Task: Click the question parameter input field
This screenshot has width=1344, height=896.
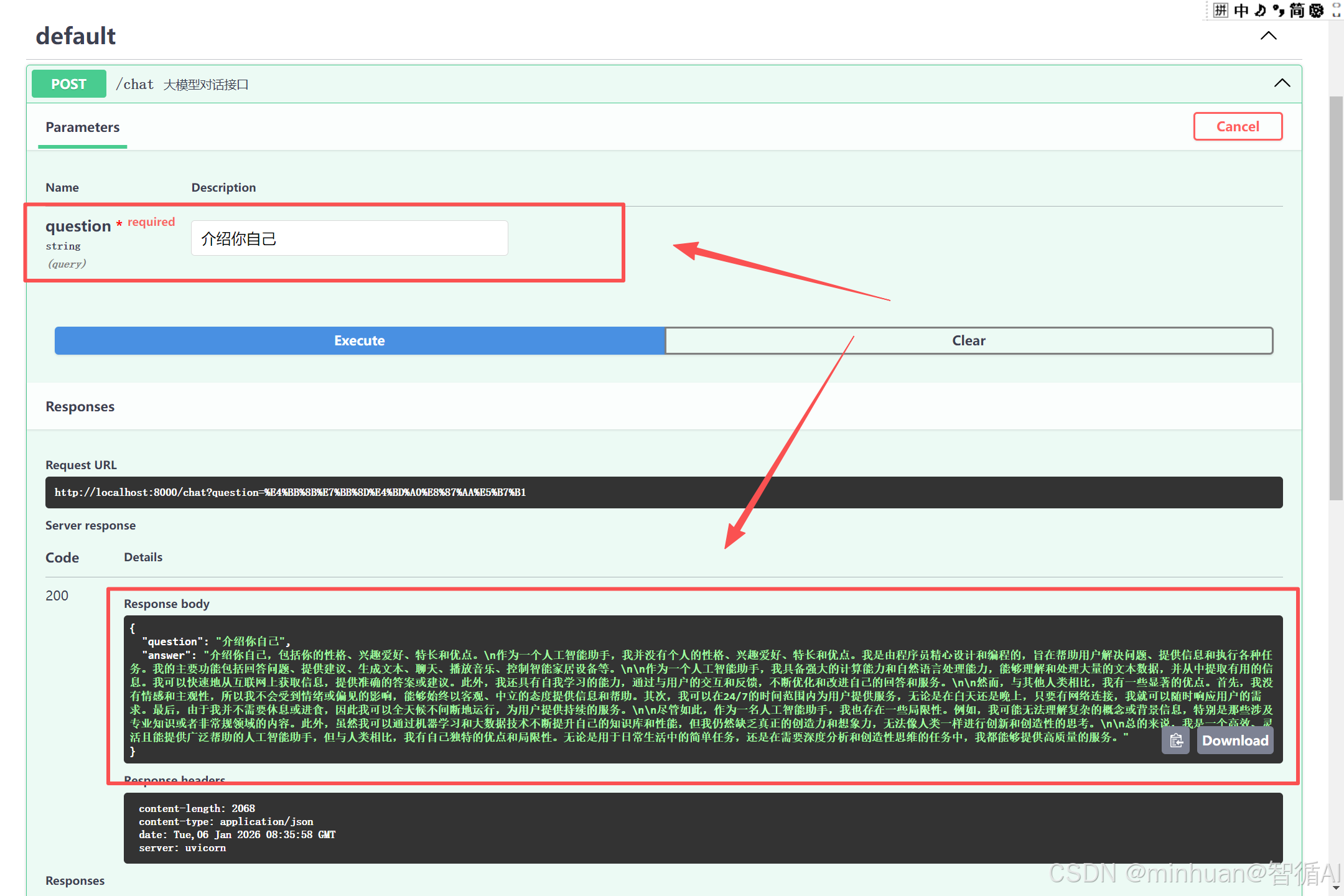Action: click(349, 238)
